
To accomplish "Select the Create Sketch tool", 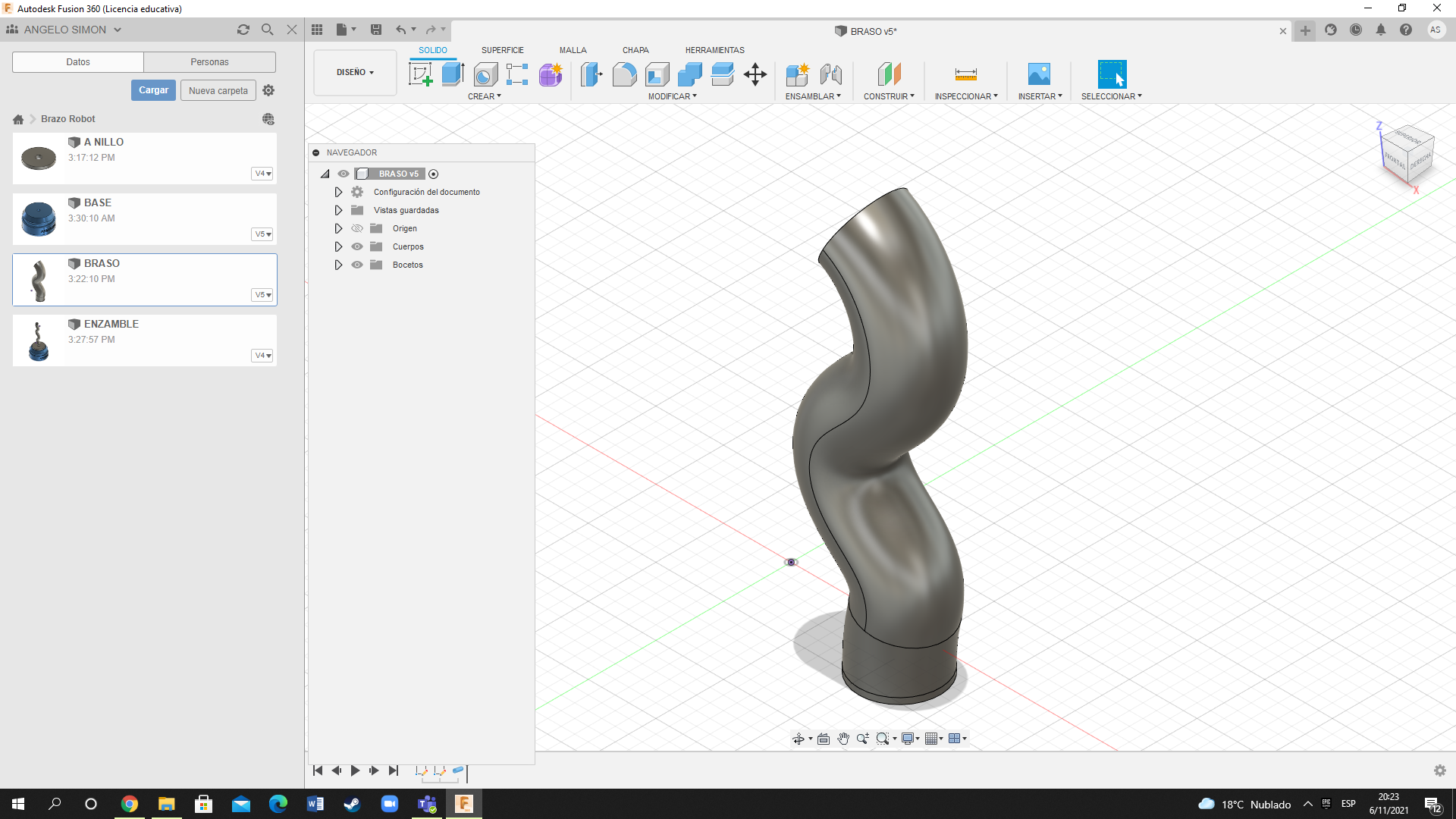I will click(x=420, y=74).
